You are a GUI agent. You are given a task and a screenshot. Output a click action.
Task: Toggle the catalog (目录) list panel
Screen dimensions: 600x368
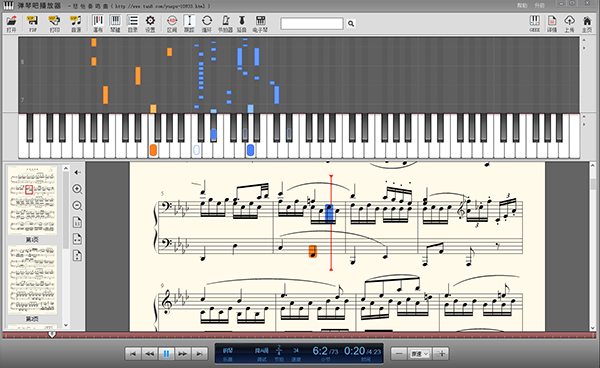[x=133, y=23]
